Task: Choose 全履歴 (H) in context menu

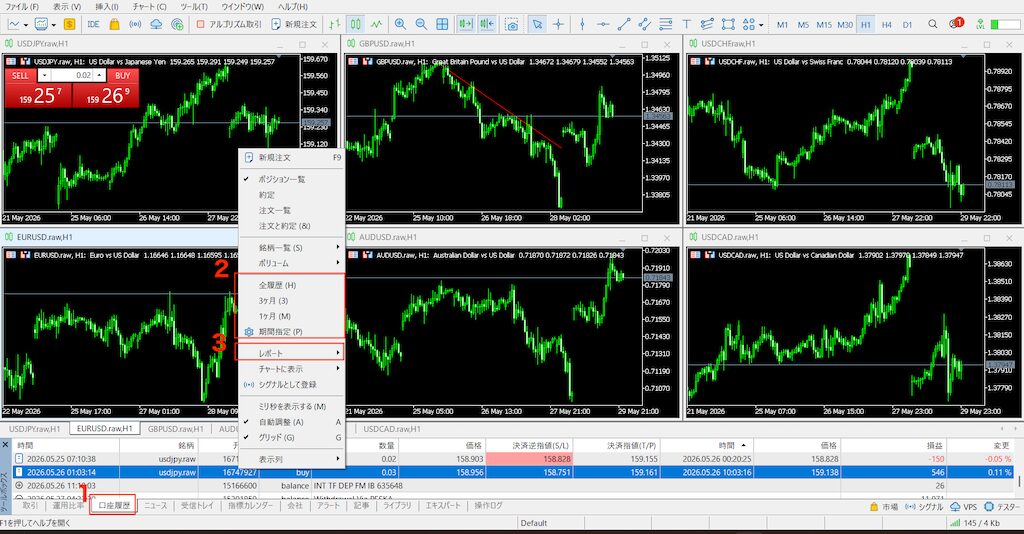Action: point(291,285)
